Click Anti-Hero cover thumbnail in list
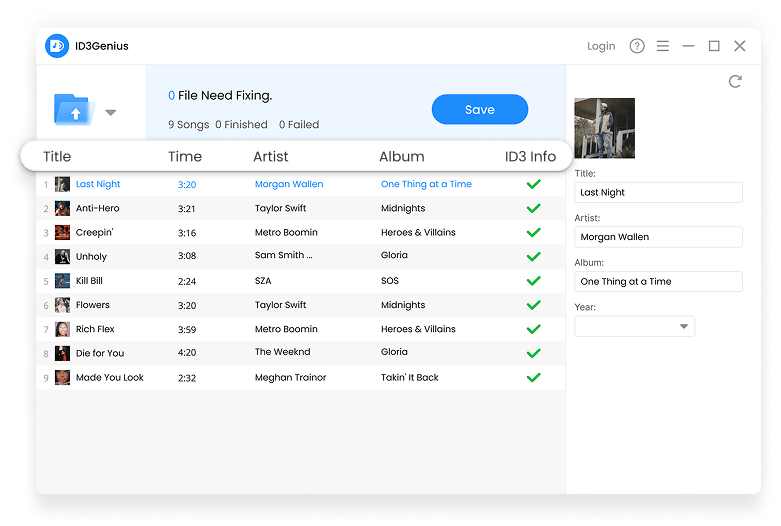 (x=62, y=208)
